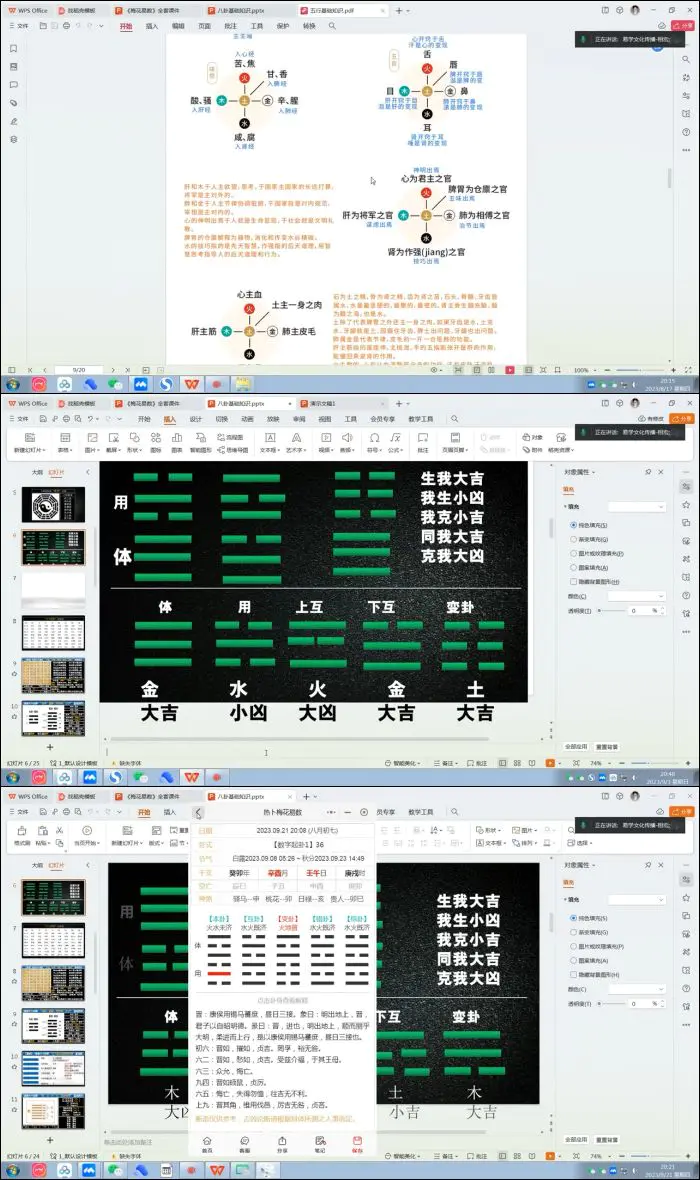Tap the 首页 home icon in 热卜梅花易数 popup

[x=207, y=1141]
